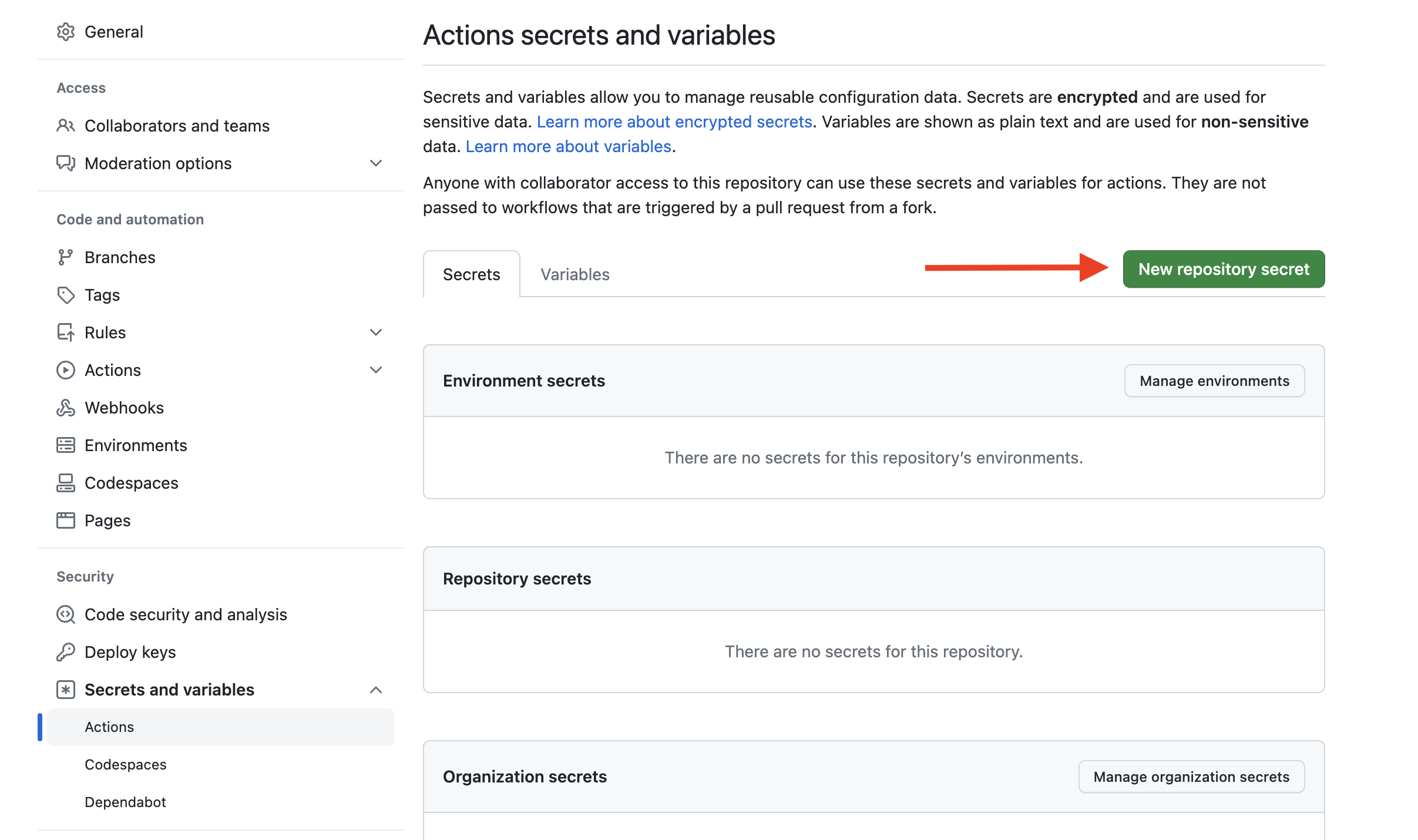Expand the Actions section chevron
The width and height of the screenshot is (1418, 840).
pyautogui.click(x=376, y=370)
